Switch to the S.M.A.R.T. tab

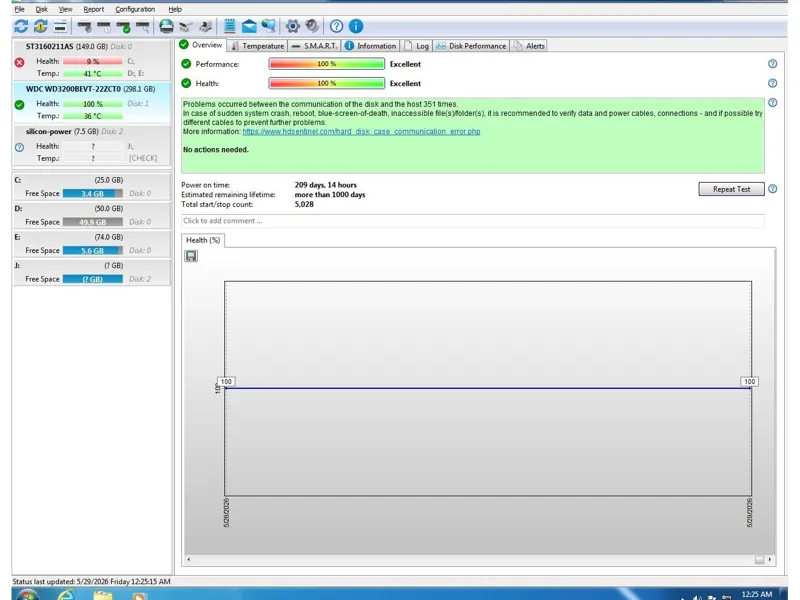click(315, 46)
